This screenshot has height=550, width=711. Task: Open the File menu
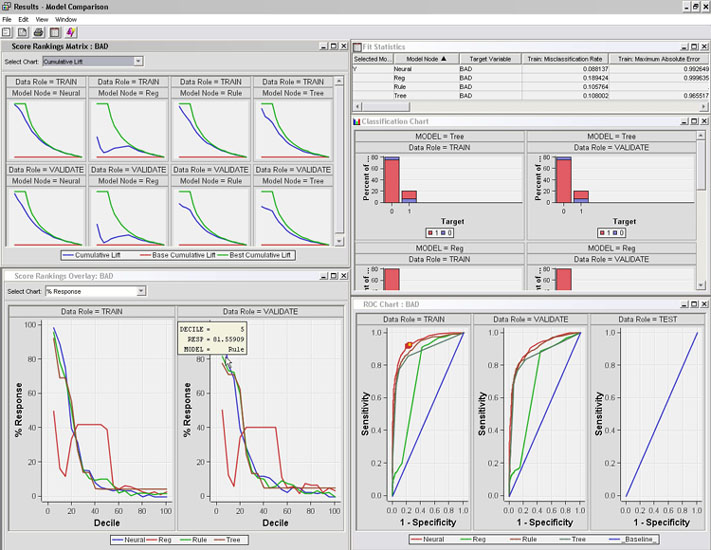(7, 19)
